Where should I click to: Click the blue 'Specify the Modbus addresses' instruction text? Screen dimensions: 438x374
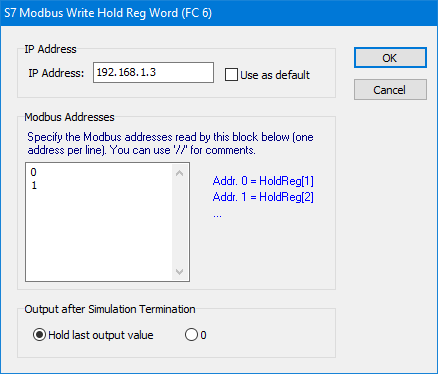point(170,144)
